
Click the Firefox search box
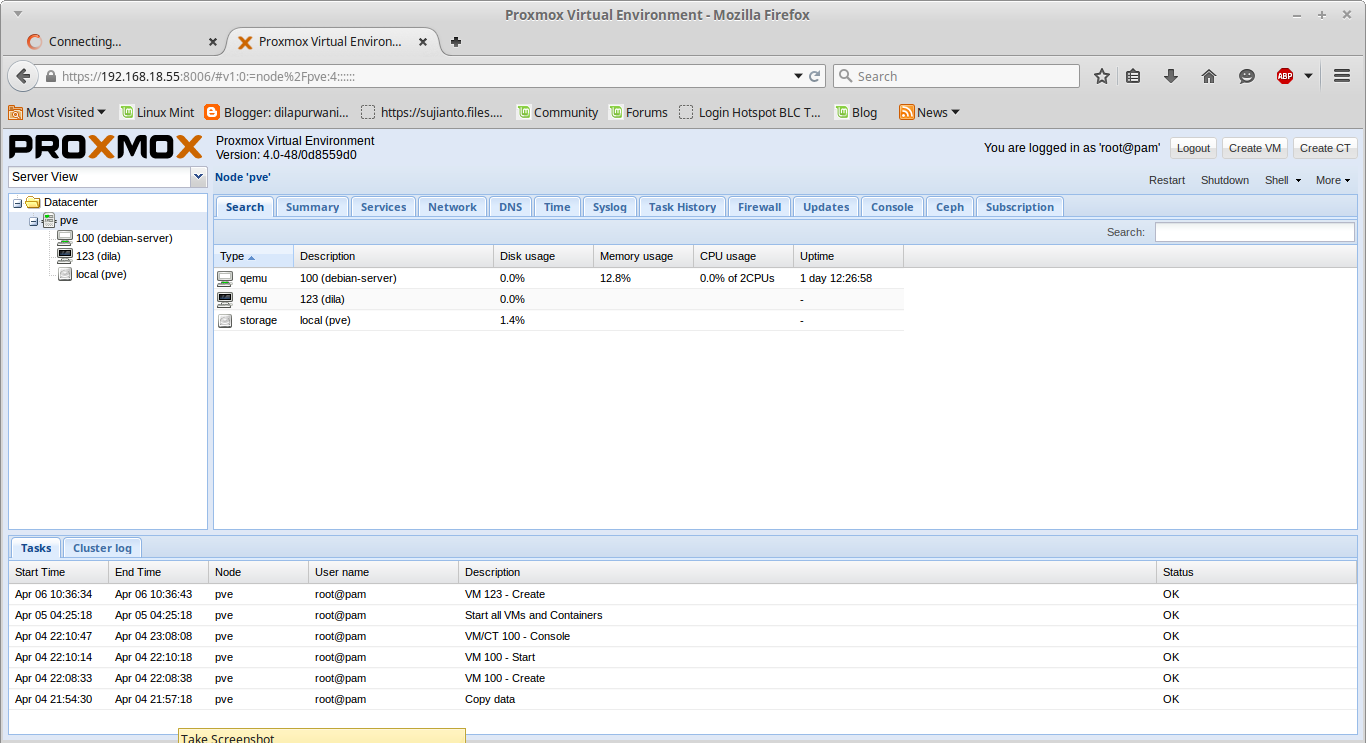point(956,76)
